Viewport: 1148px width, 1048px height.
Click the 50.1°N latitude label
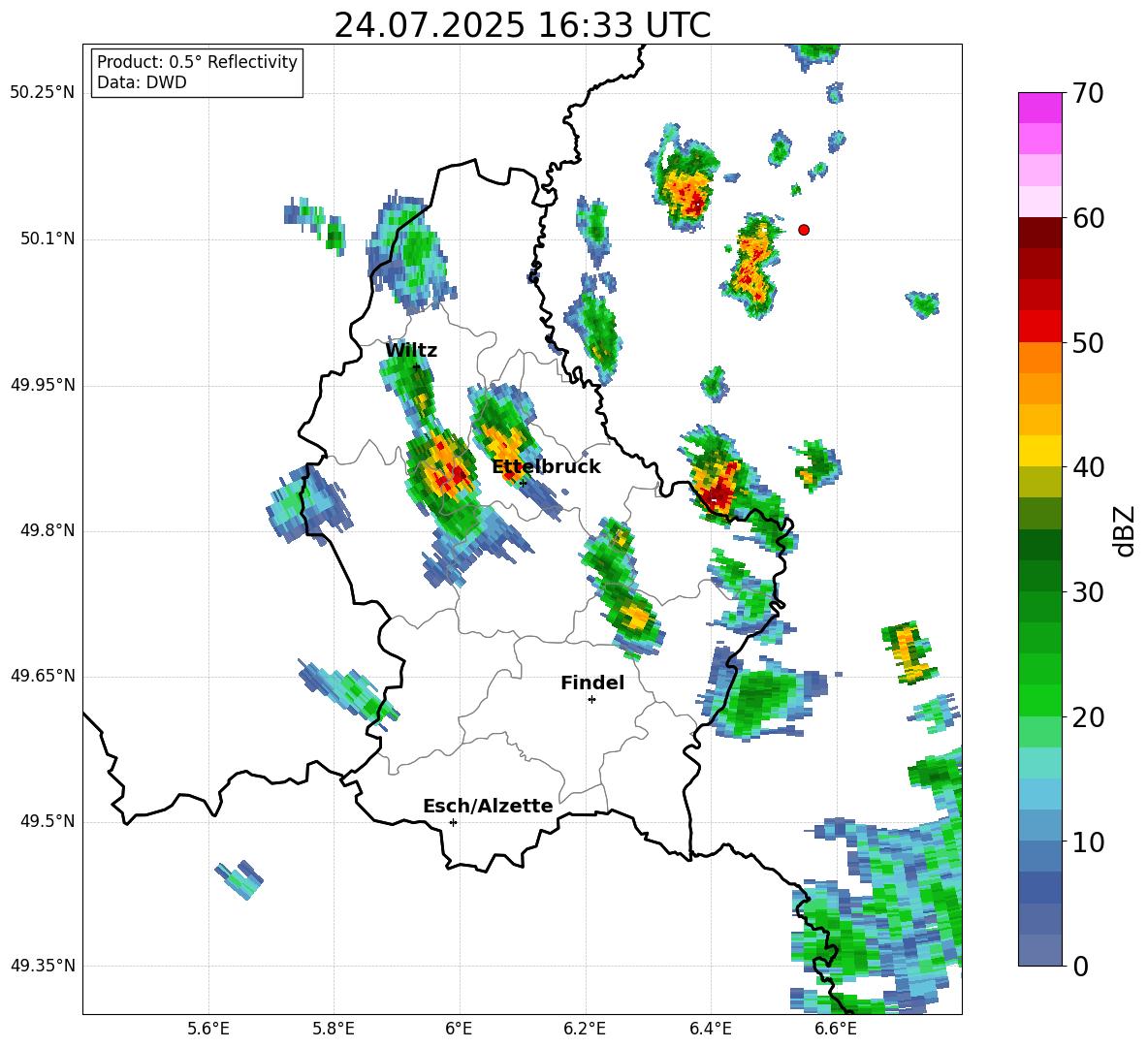point(48,239)
